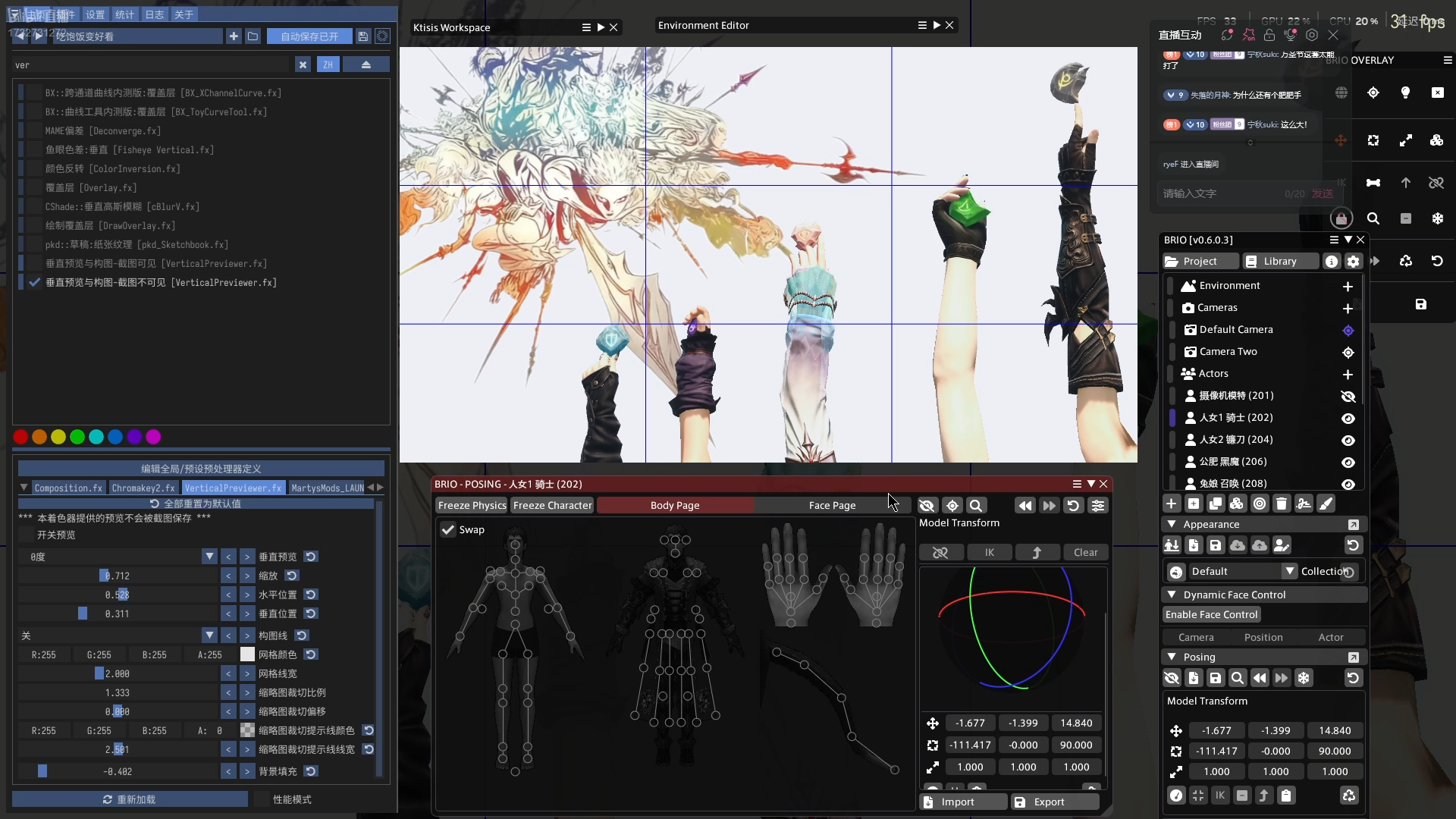Click the Freeze Physics button
Viewport: 1456px width, 819px height.
pos(471,505)
